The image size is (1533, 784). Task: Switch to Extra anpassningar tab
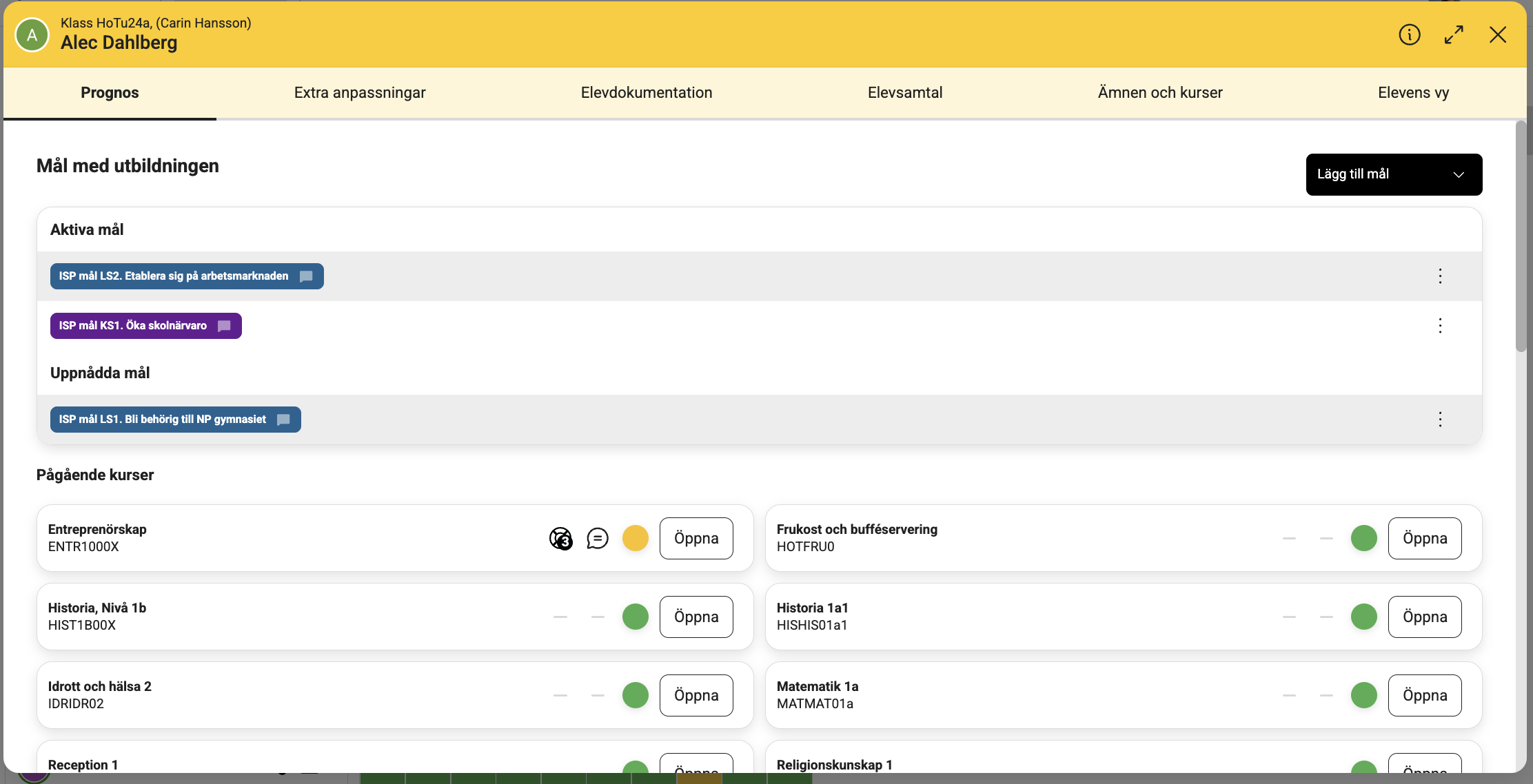click(359, 93)
